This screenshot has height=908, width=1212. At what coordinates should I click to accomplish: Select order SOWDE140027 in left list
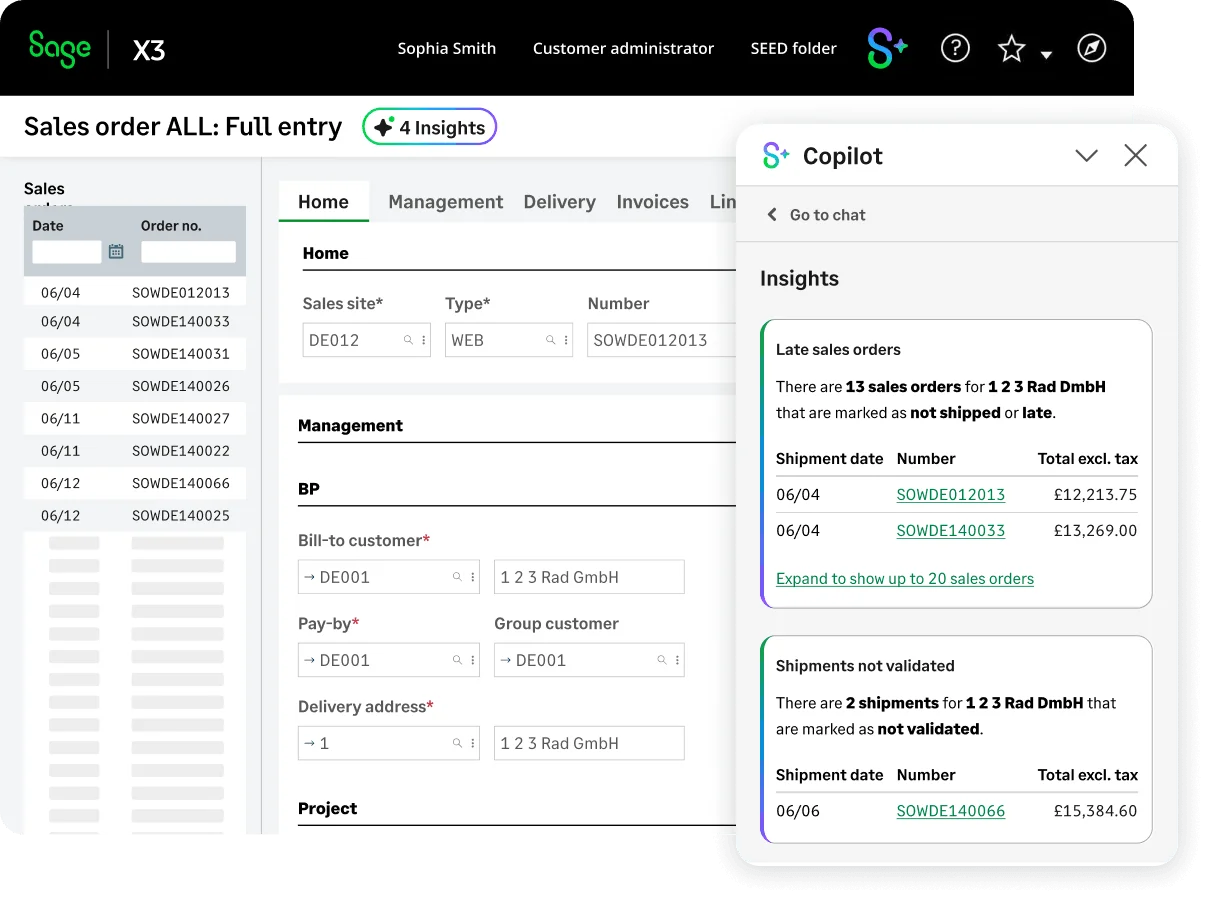click(x=135, y=418)
